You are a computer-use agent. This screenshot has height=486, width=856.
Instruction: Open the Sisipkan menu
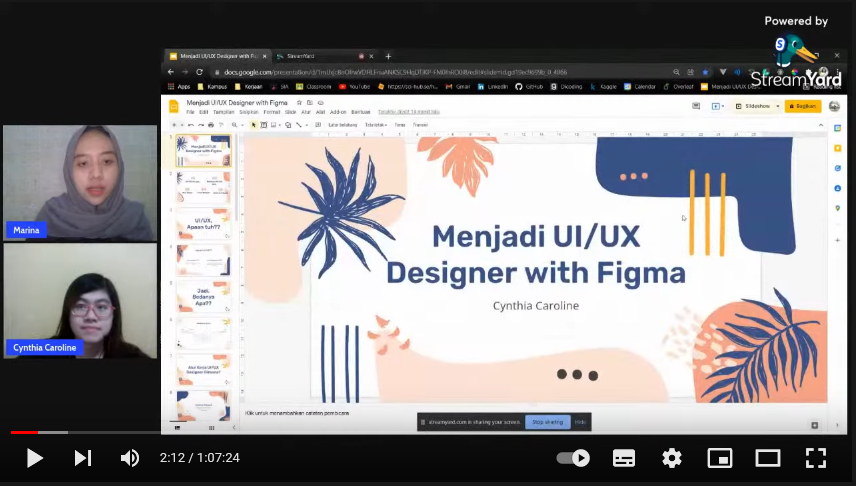click(248, 112)
